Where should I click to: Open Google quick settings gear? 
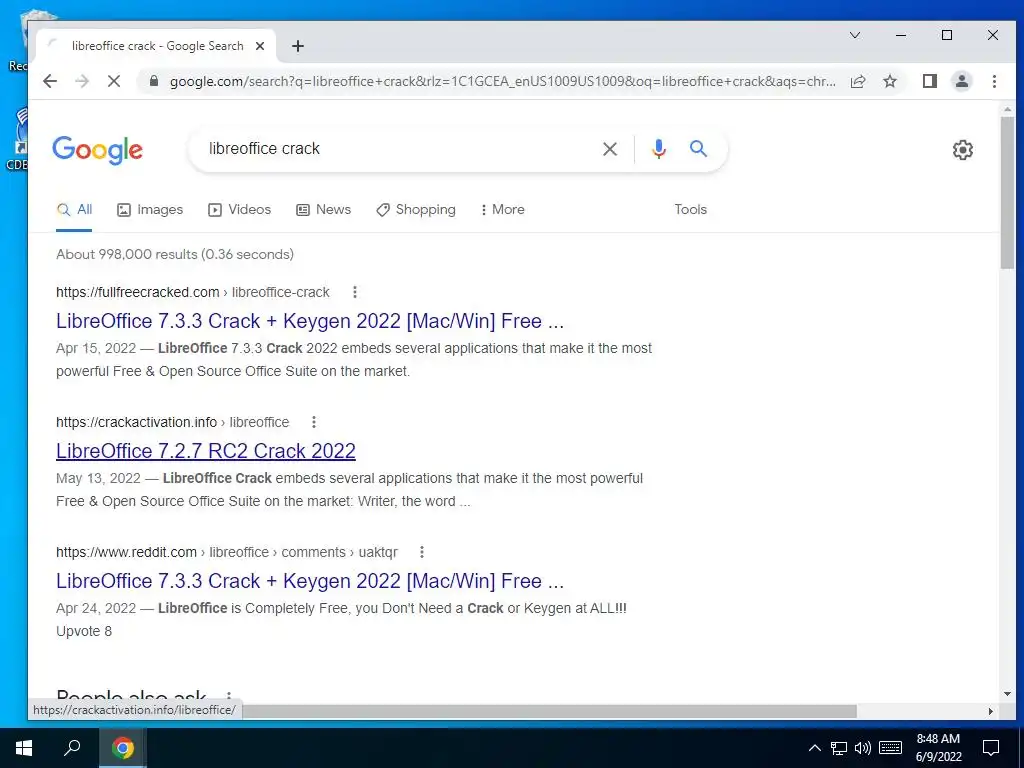(962, 150)
